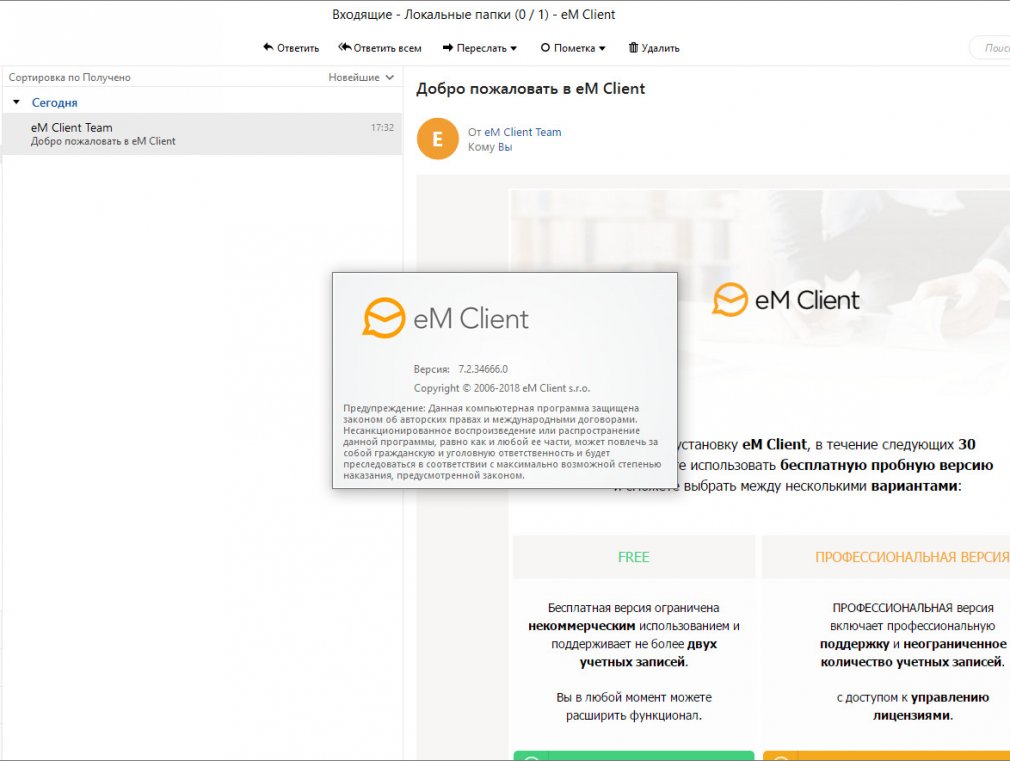Open the Пометка dropdown arrow
The height and width of the screenshot is (761, 1010).
[602, 48]
